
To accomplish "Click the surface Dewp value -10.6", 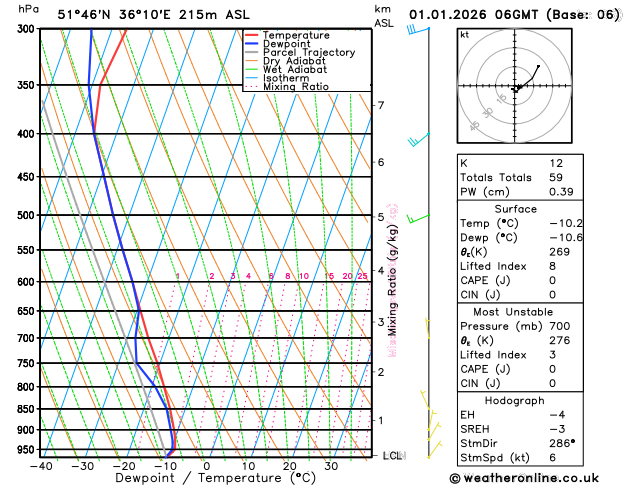I will point(566,237).
